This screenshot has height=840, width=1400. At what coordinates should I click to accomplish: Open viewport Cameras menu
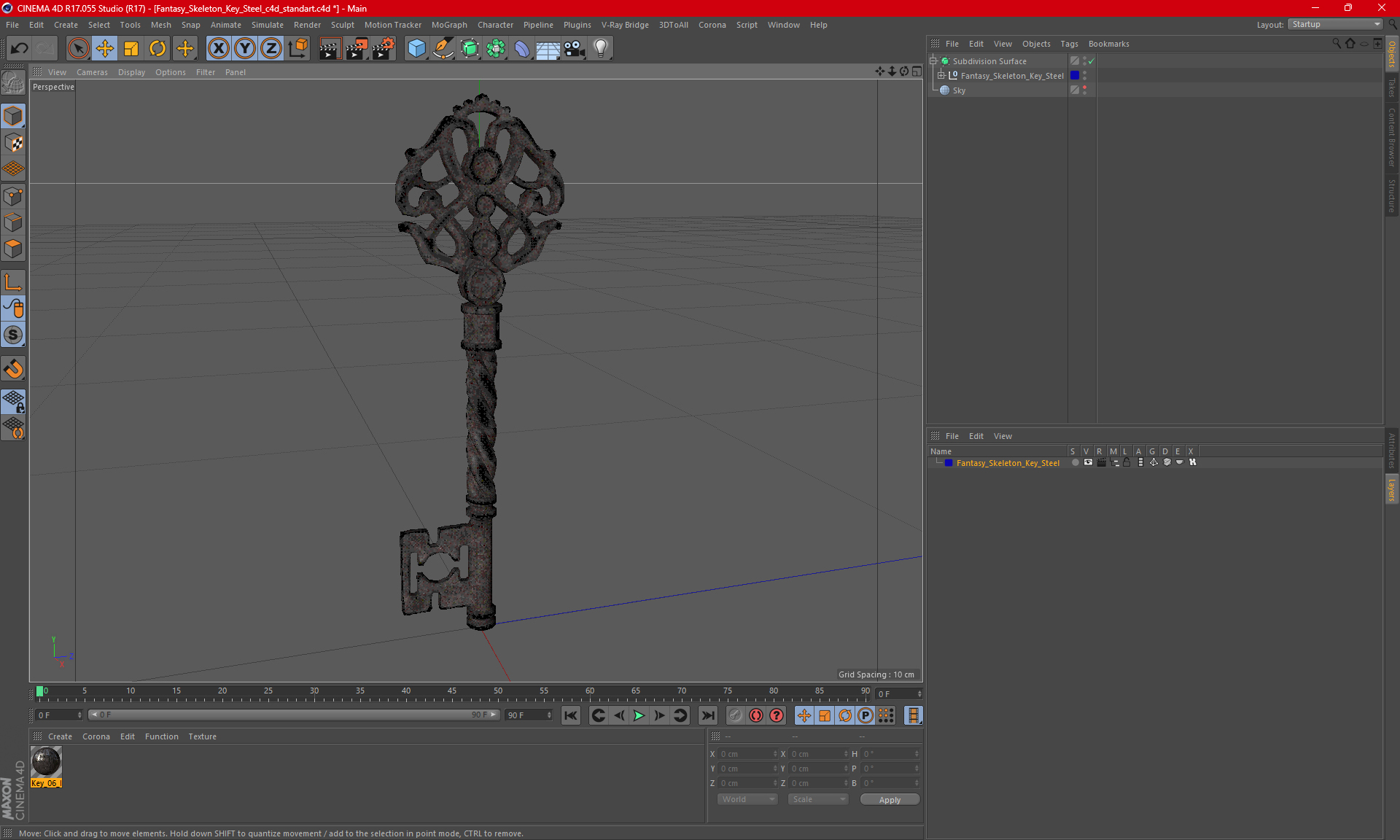(92, 72)
